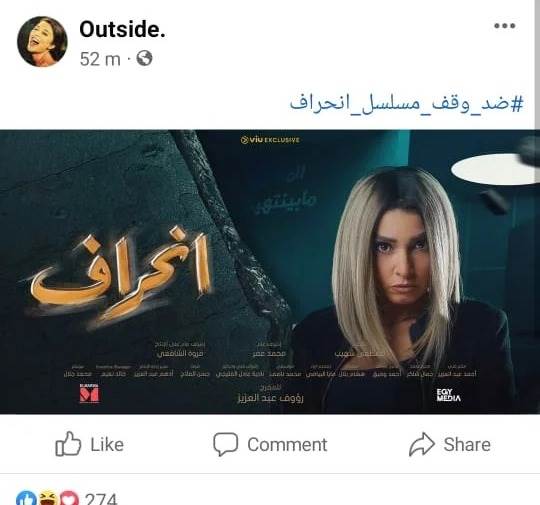Click the thumbs-up Like icon

68,444
